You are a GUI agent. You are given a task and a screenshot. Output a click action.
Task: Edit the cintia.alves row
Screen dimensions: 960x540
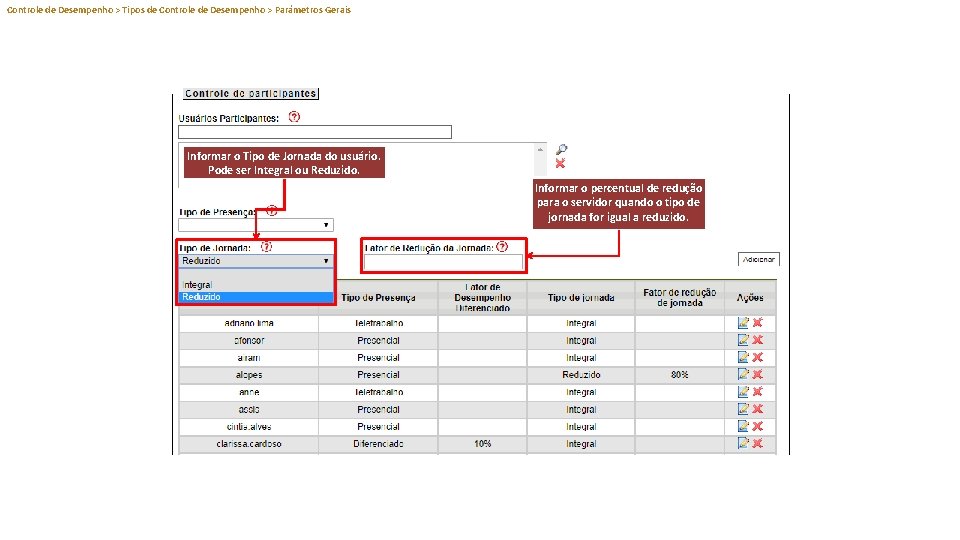(x=743, y=426)
